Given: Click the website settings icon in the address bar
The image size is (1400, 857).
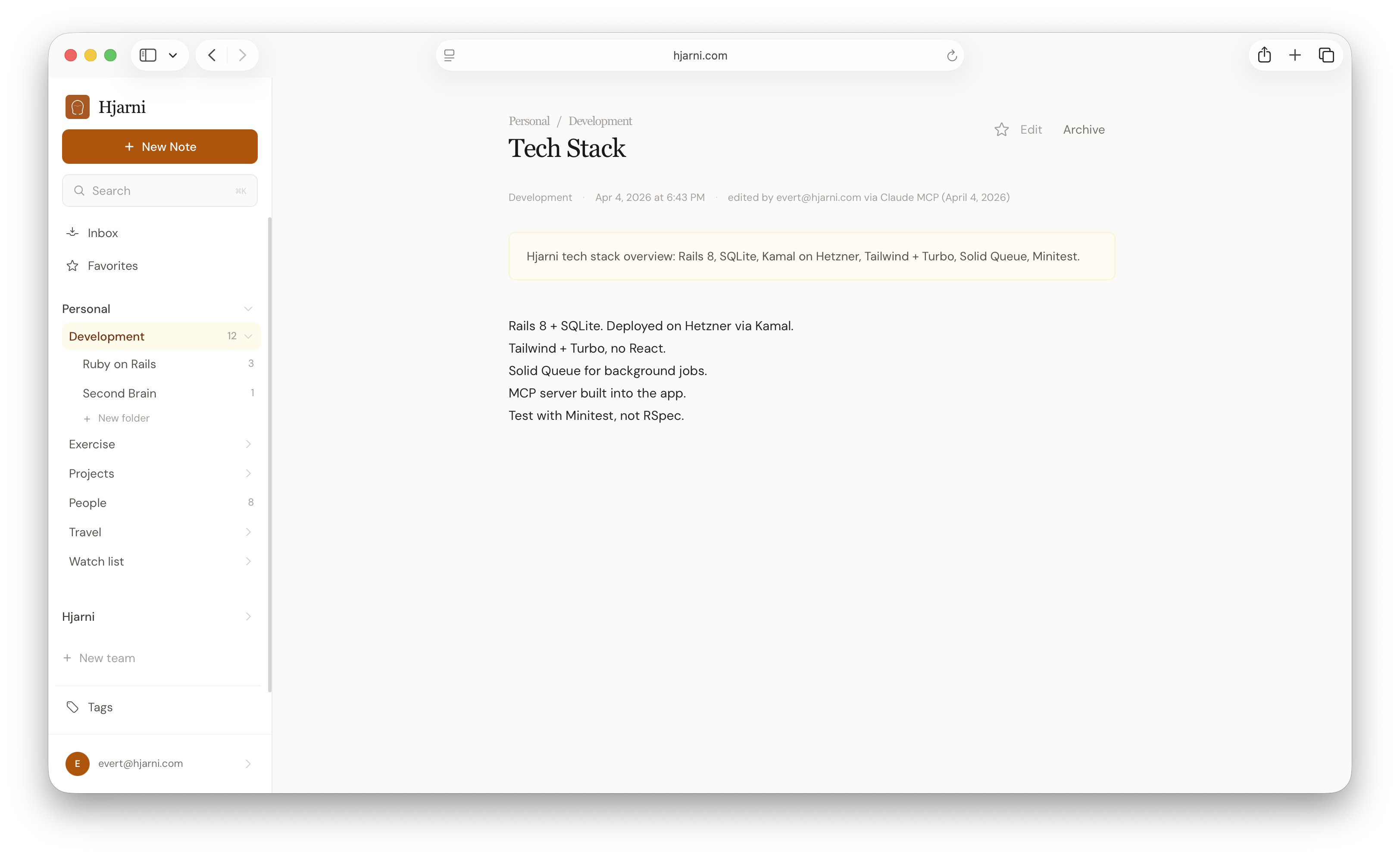Looking at the screenshot, I should (449, 55).
